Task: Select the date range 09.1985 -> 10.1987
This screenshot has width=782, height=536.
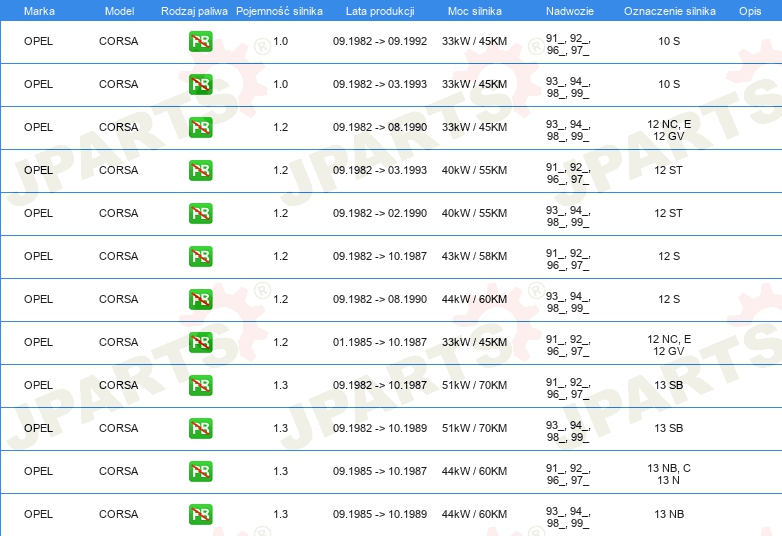Action: pyautogui.click(x=380, y=471)
